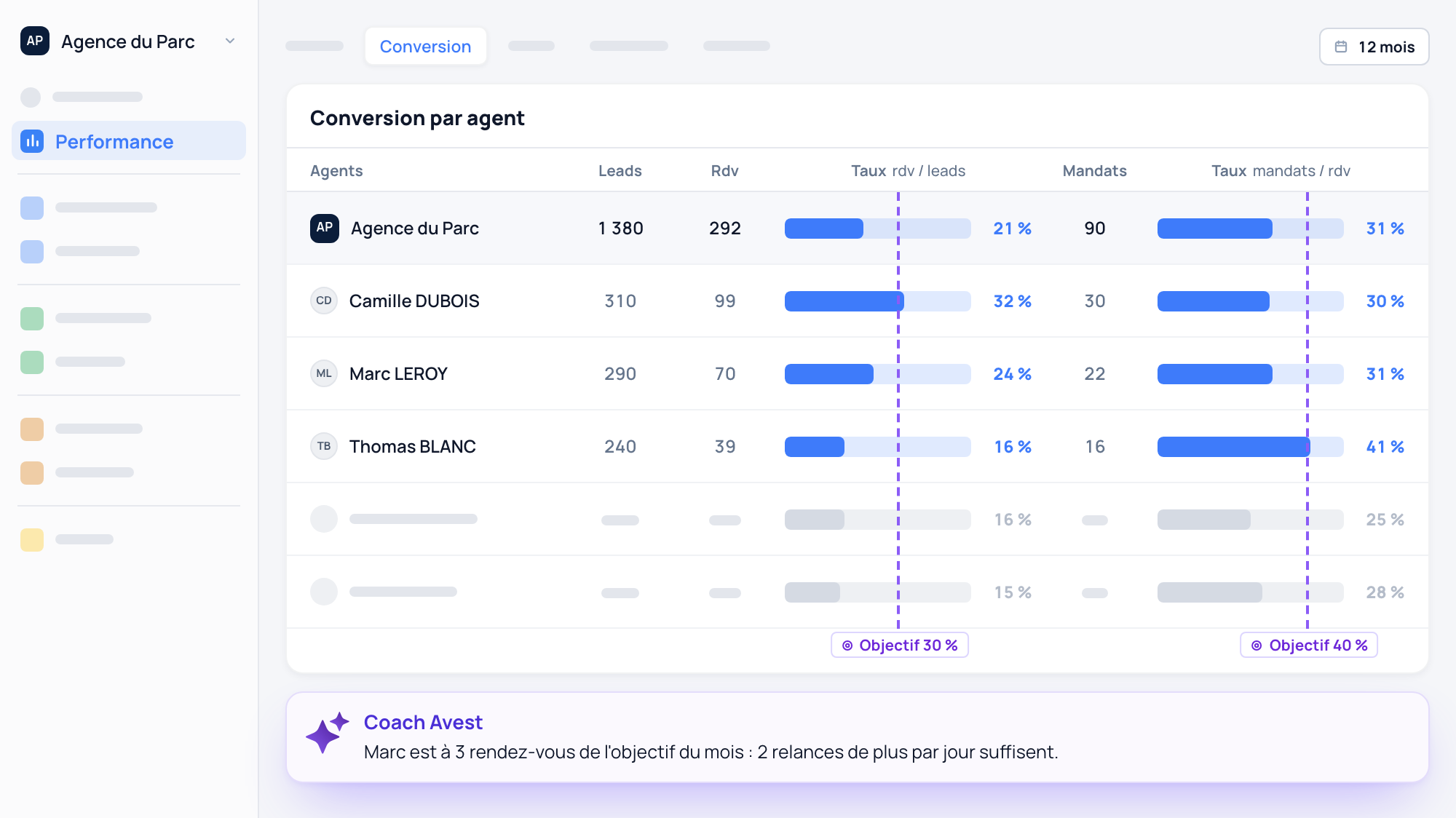
Task: Switch to the Conversion tab
Action: tap(426, 47)
